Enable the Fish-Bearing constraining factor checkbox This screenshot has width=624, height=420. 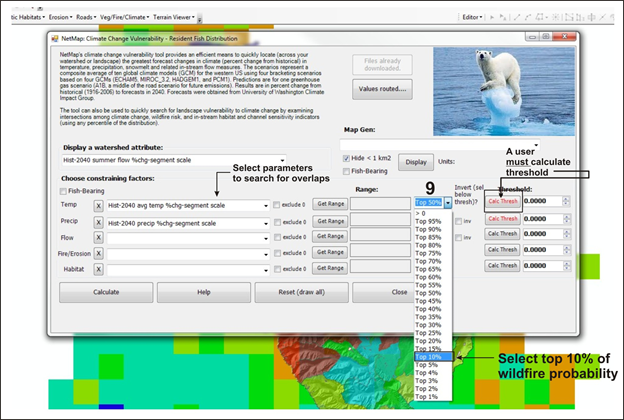[65, 190]
